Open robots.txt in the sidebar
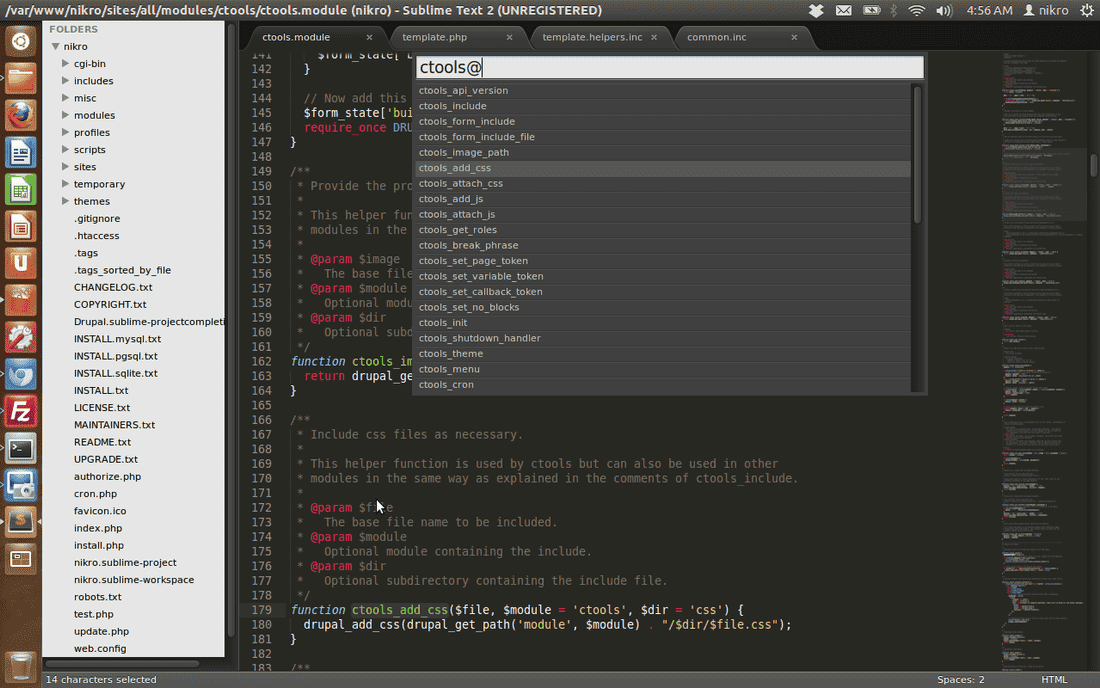 98,597
